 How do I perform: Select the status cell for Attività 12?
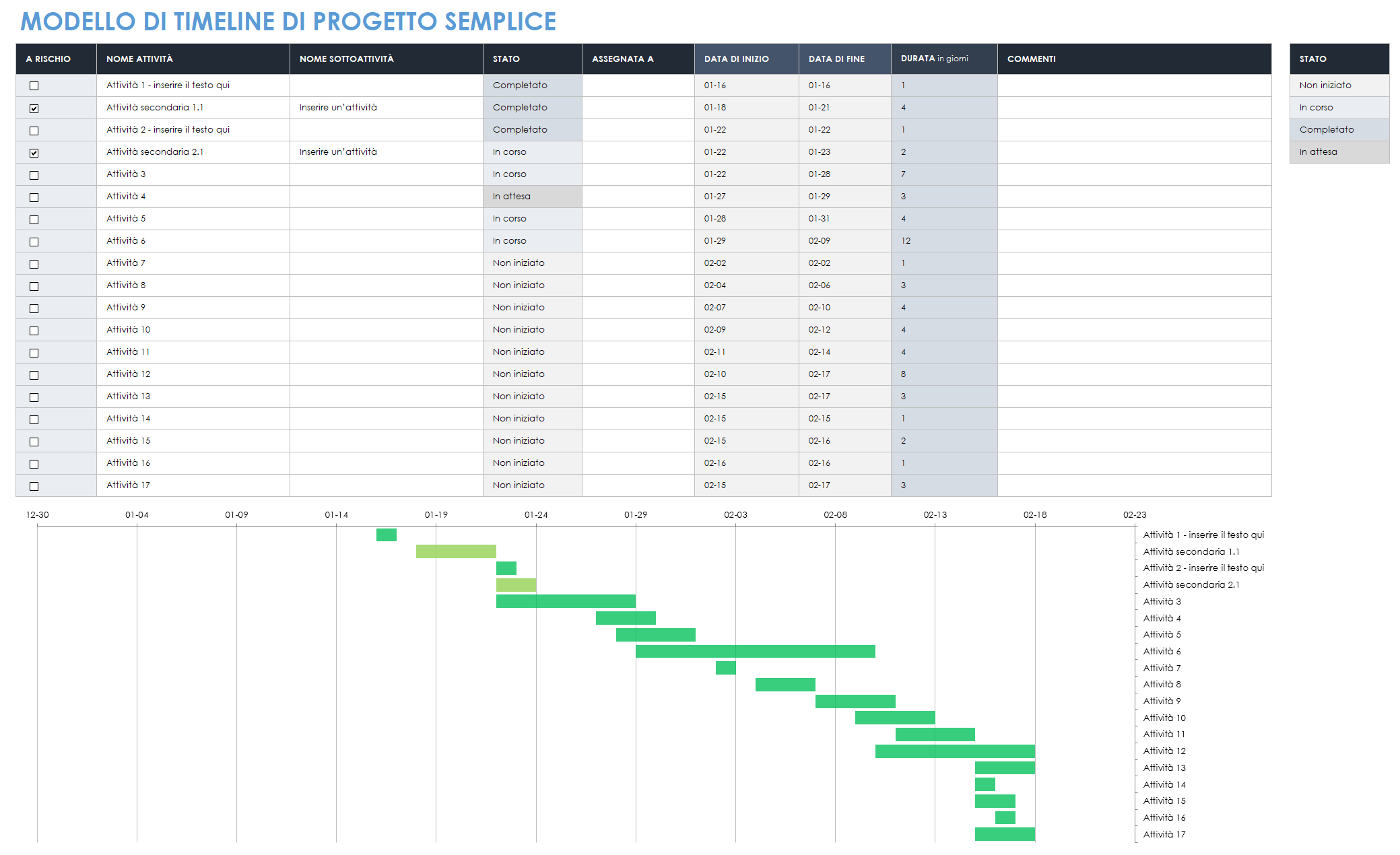pyautogui.click(x=533, y=374)
